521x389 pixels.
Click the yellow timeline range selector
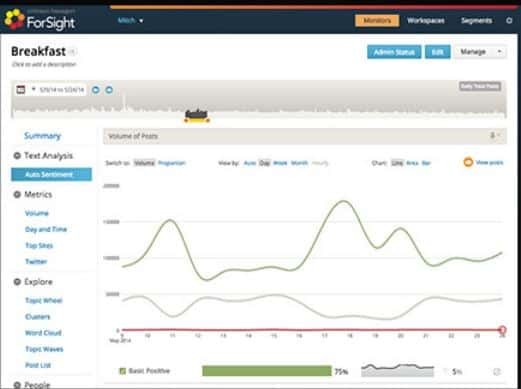pyautogui.click(x=197, y=116)
